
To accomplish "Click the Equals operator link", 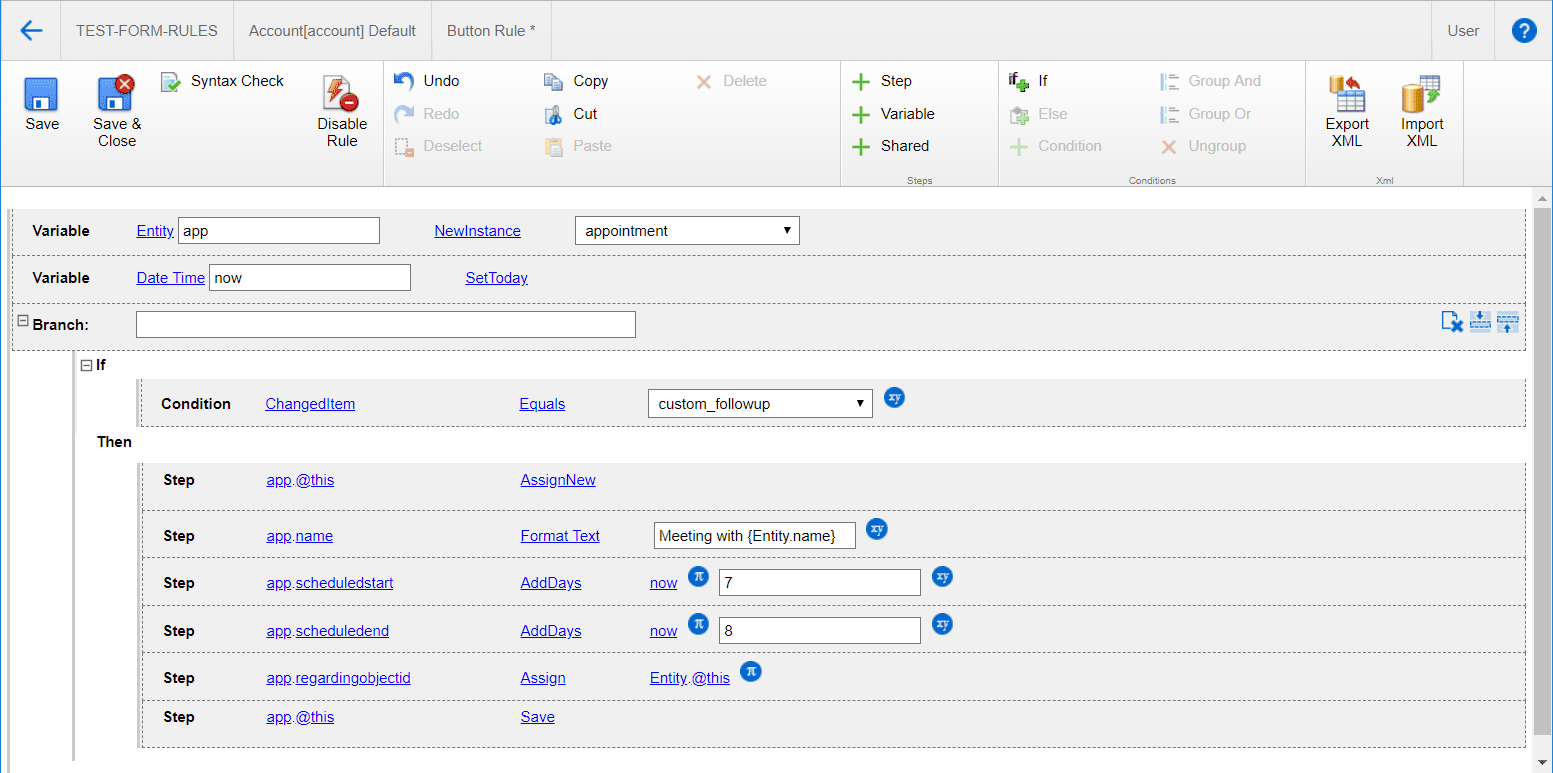I will point(542,404).
